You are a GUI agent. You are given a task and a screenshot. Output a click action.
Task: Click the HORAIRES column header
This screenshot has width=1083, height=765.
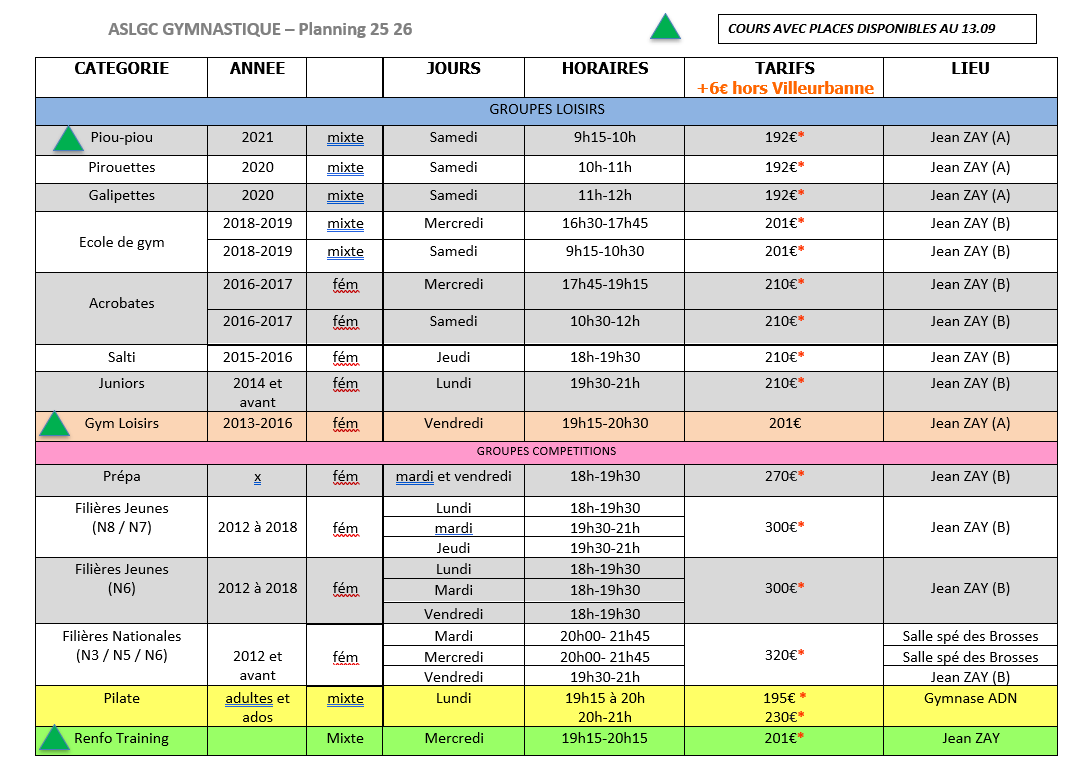[x=604, y=69]
